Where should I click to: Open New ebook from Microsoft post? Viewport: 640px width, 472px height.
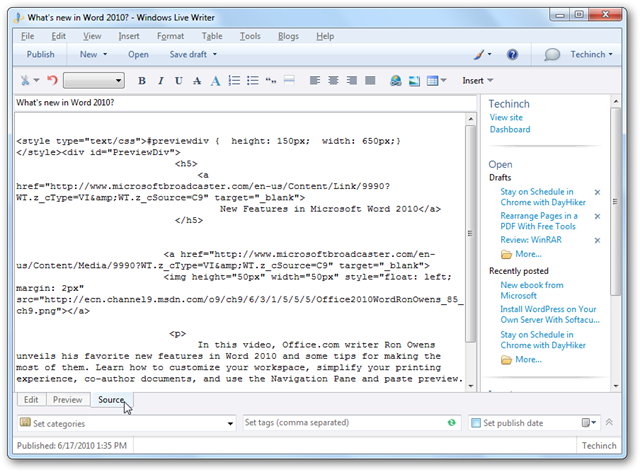pyautogui.click(x=532, y=290)
